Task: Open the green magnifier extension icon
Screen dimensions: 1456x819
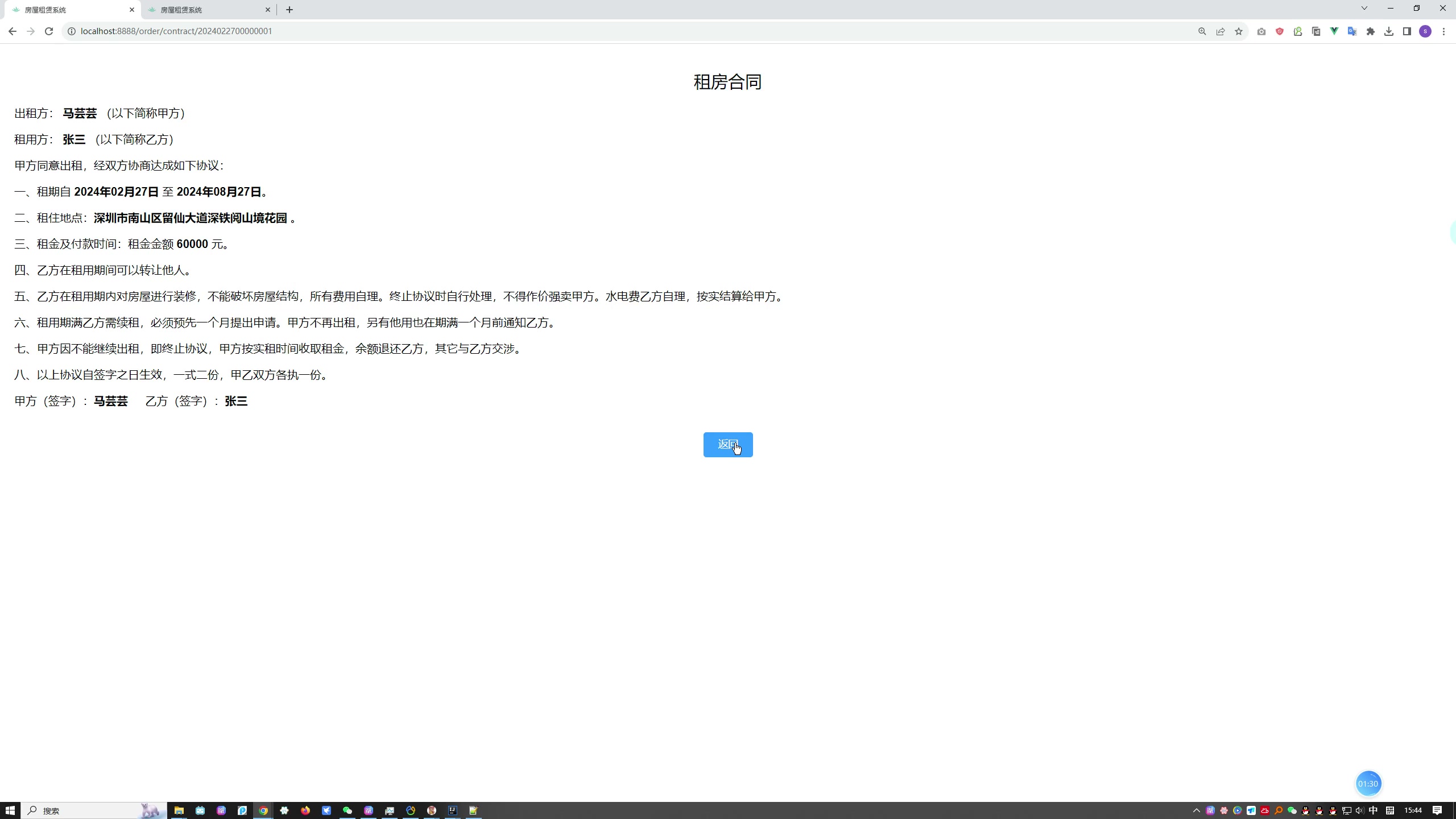Action: 1298,31
